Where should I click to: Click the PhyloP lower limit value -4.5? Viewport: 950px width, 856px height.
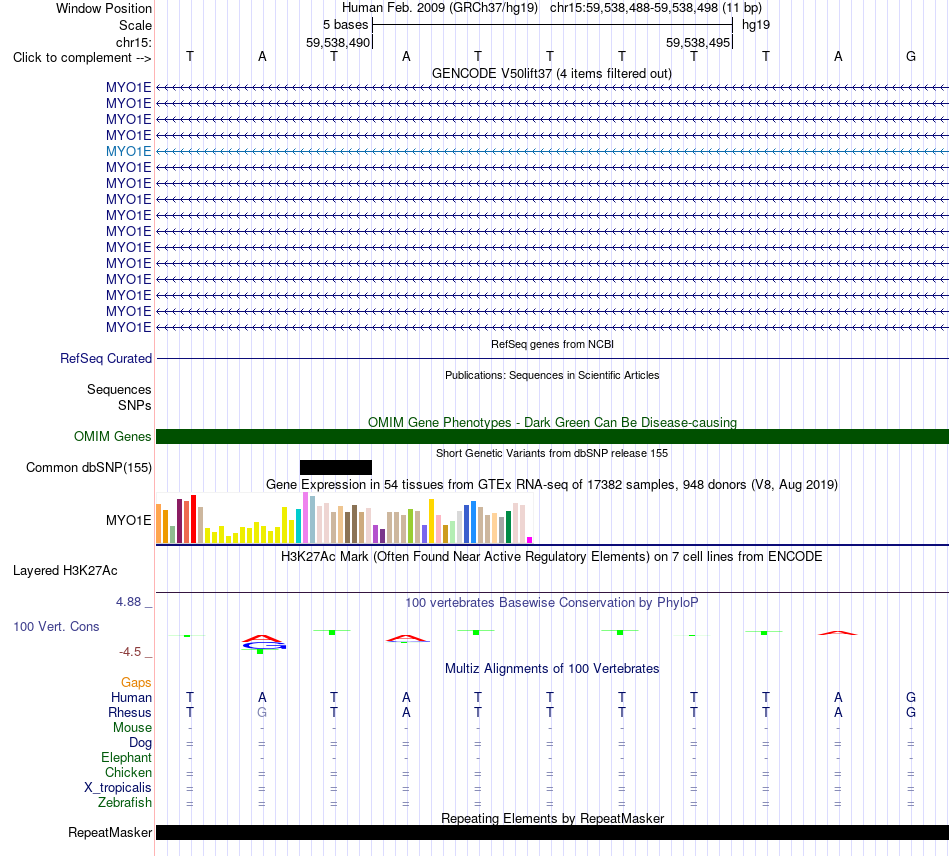pyautogui.click(x=130, y=652)
